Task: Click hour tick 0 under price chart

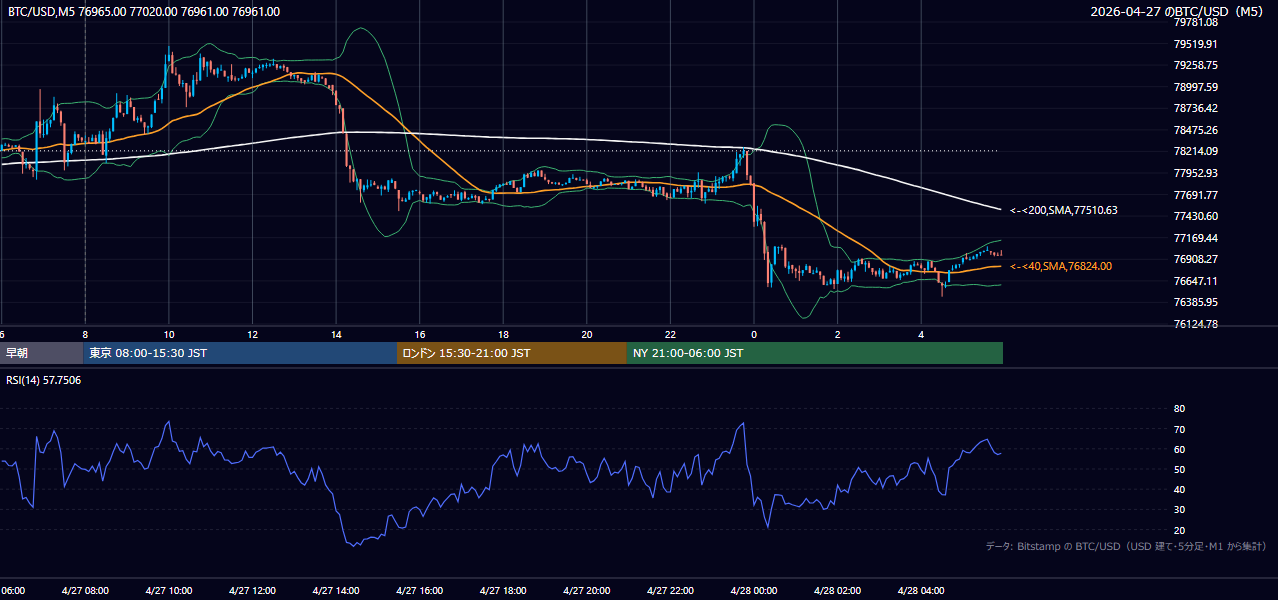Action: click(x=754, y=334)
